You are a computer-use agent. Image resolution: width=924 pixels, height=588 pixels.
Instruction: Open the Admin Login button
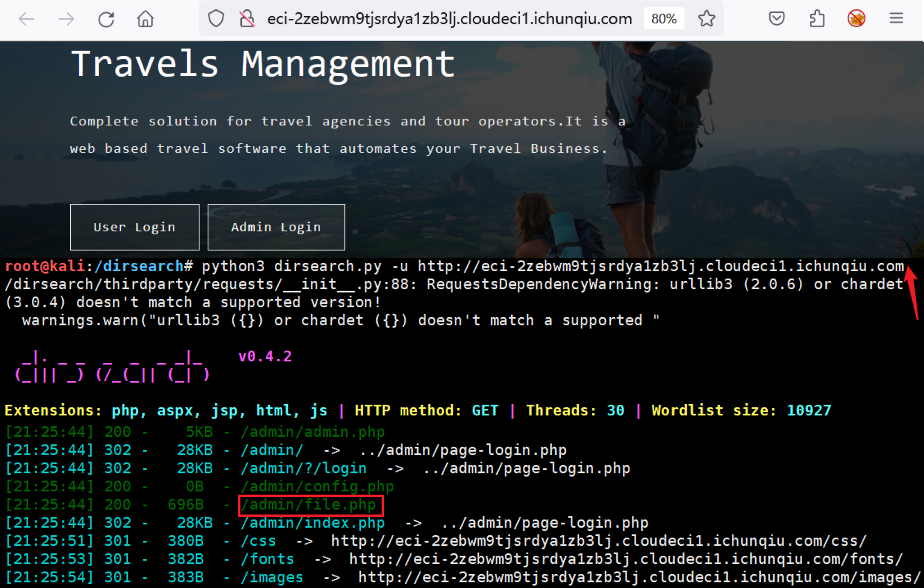(276, 227)
